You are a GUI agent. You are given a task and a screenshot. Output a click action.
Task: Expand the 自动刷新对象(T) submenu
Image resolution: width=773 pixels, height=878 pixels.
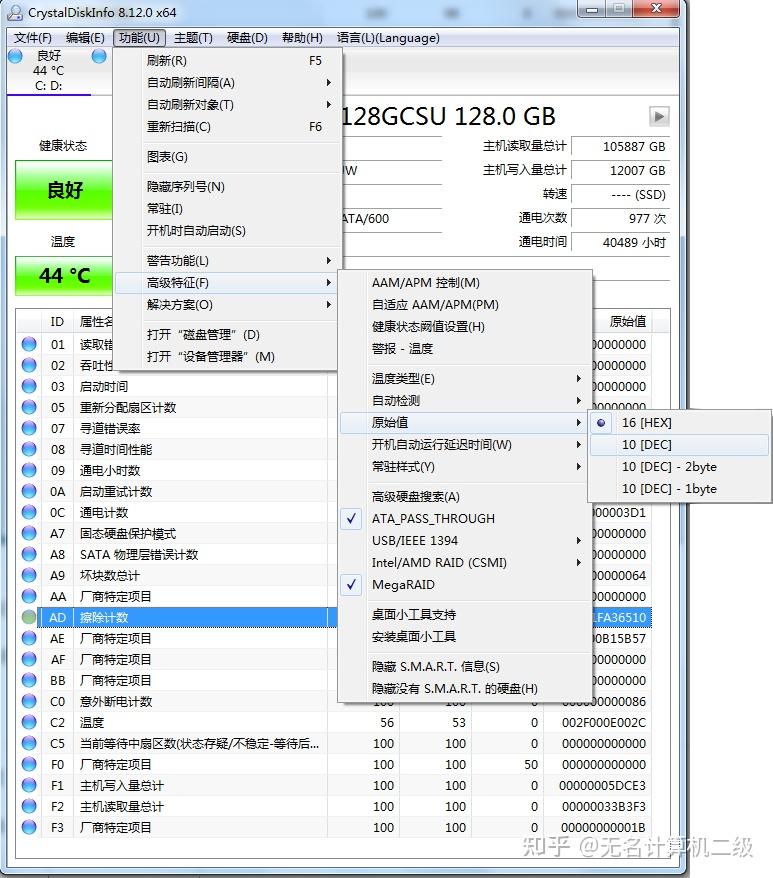pos(227,105)
